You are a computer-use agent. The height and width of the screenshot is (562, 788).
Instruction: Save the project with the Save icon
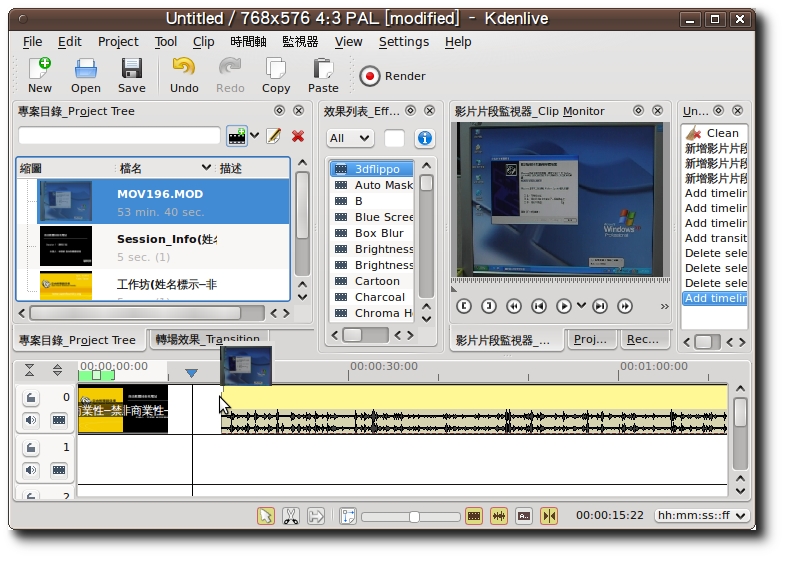132,75
